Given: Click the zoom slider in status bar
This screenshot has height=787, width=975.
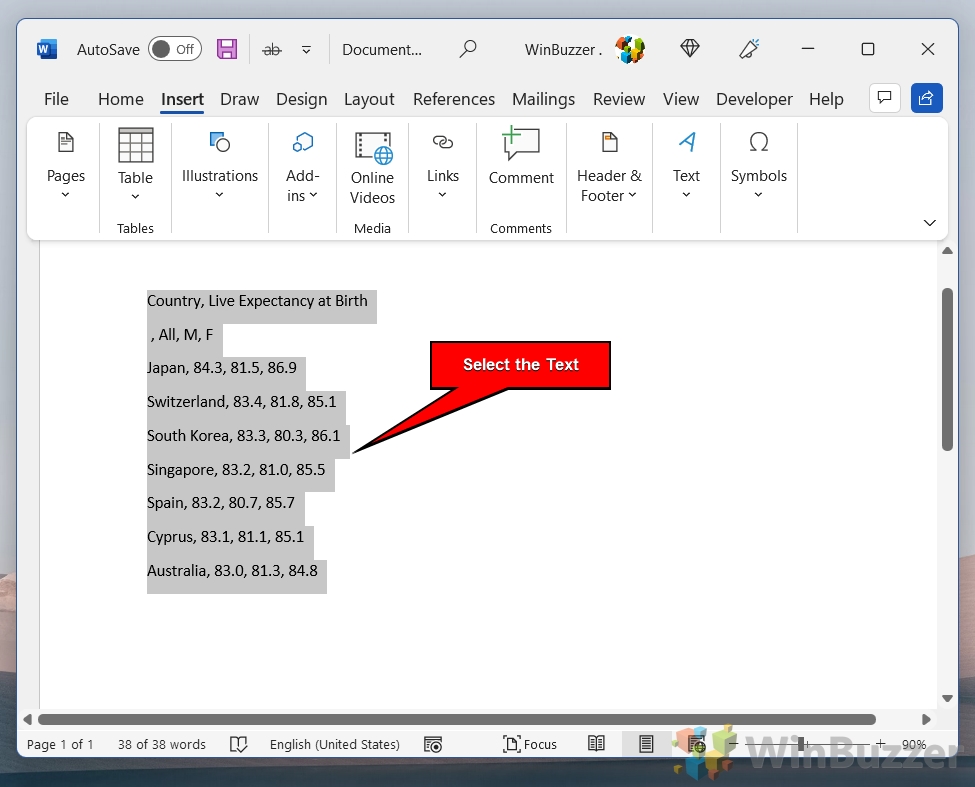Looking at the screenshot, I should pos(800,744).
